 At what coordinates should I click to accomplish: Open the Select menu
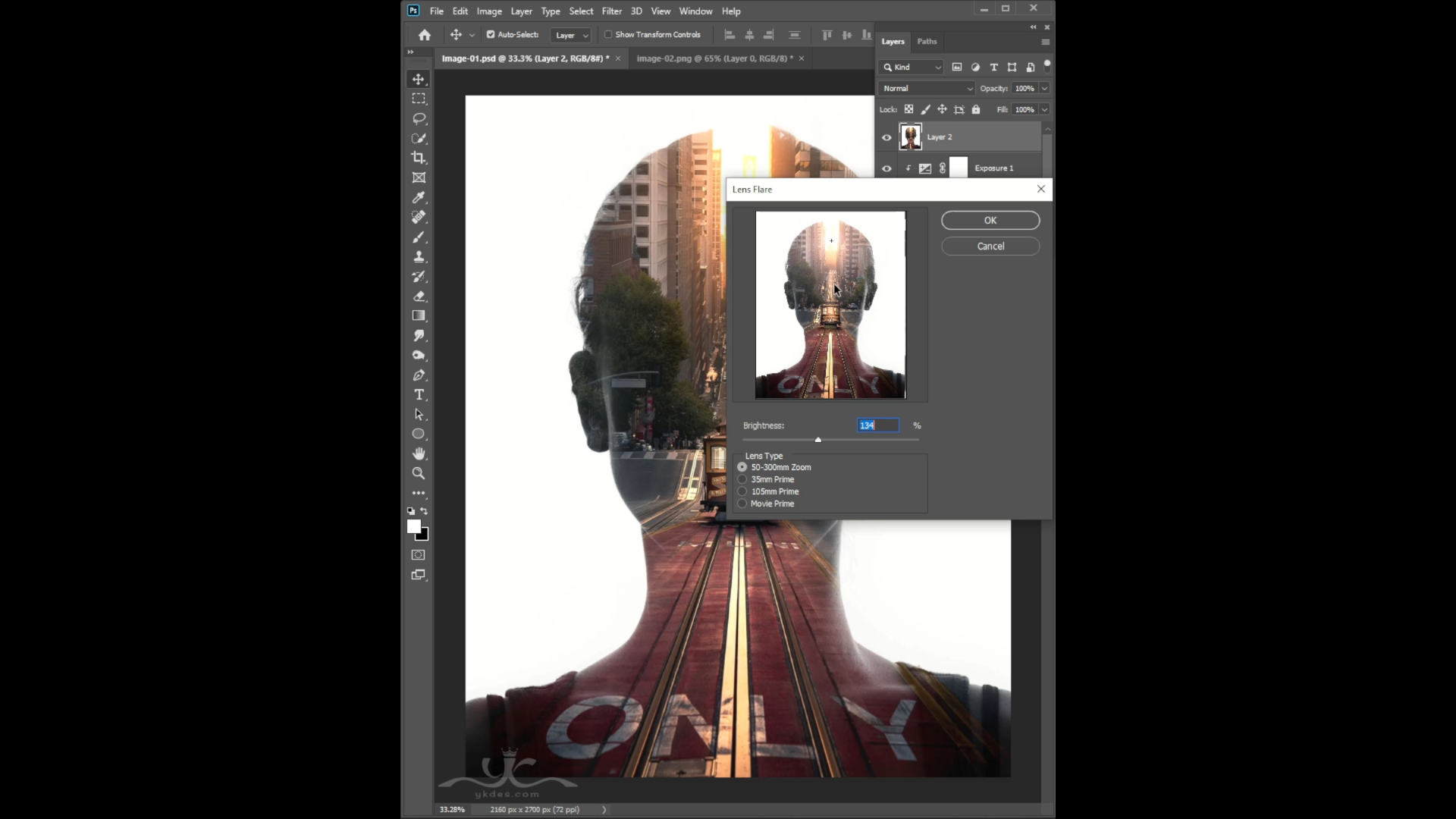tap(581, 11)
